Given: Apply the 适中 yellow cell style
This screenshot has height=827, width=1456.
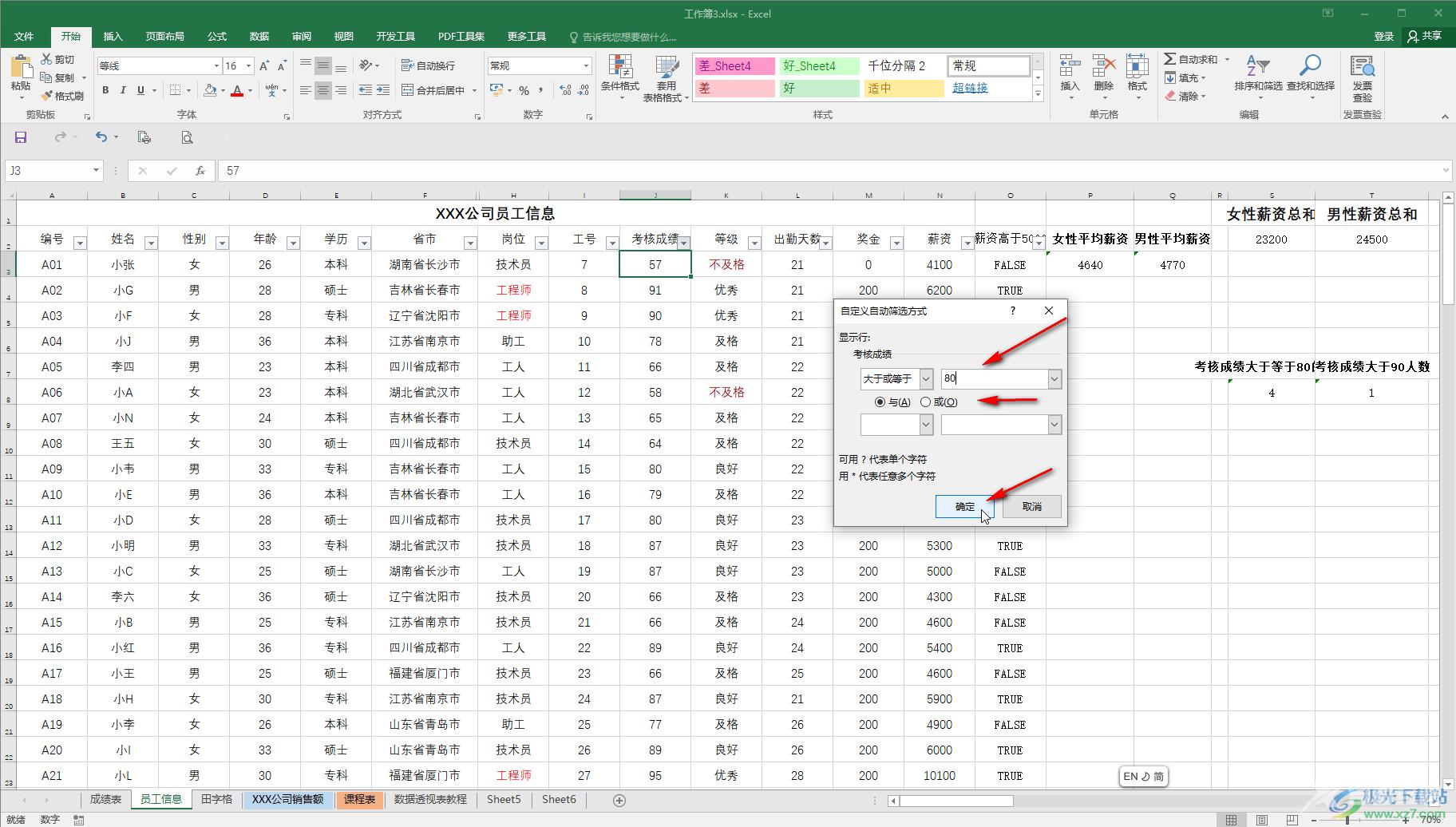Looking at the screenshot, I should [904, 88].
